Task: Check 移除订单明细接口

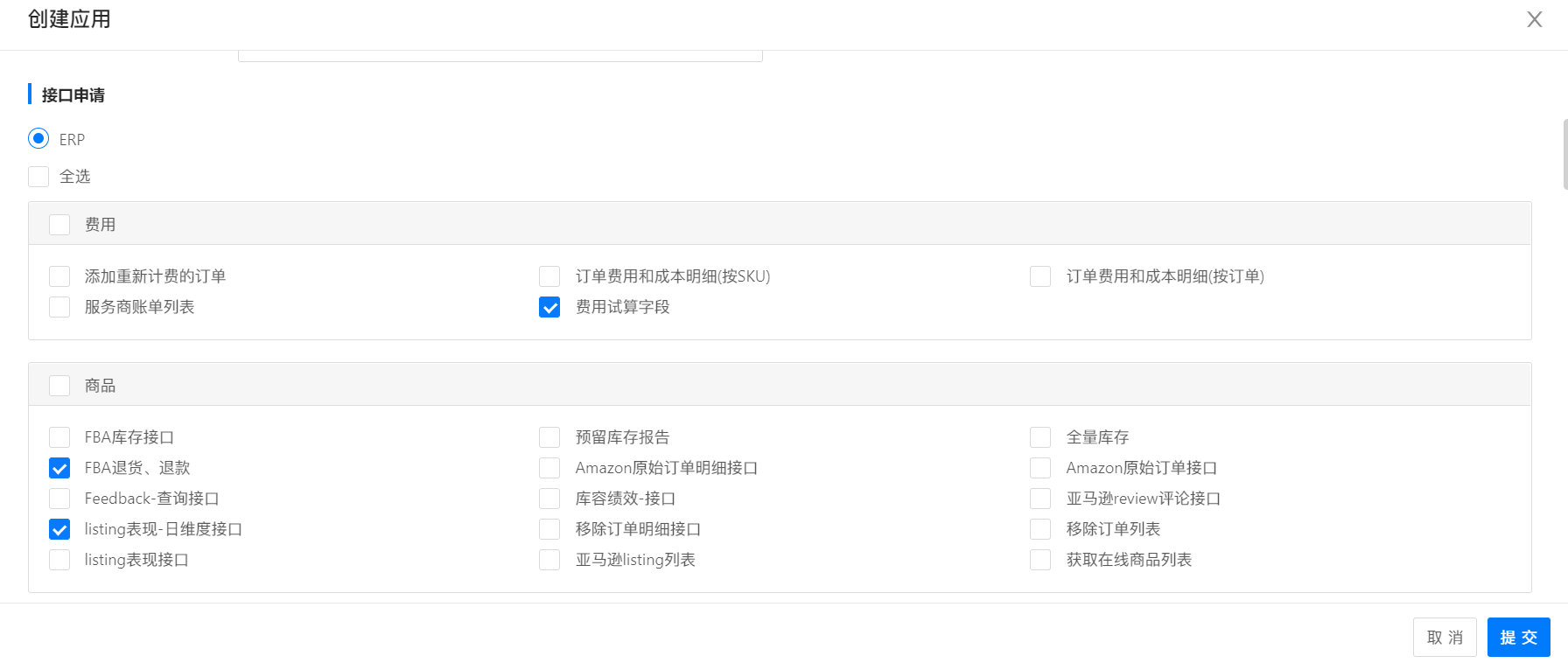Action: [x=549, y=529]
